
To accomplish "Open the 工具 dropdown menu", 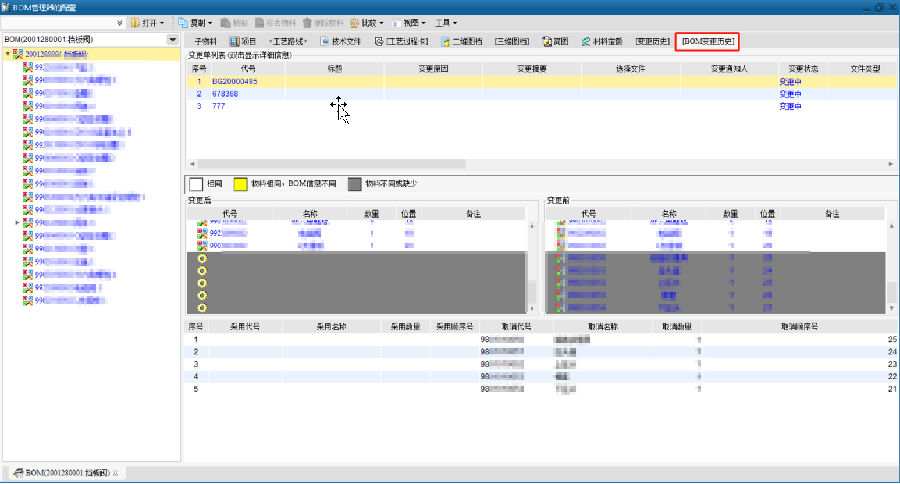I will 446,22.
